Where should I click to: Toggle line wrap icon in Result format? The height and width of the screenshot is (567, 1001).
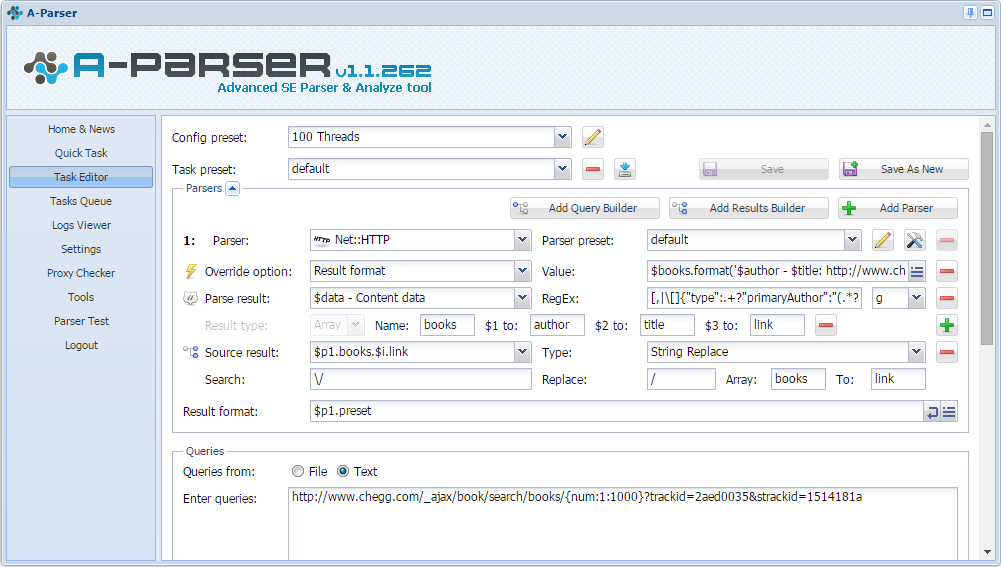[932, 412]
